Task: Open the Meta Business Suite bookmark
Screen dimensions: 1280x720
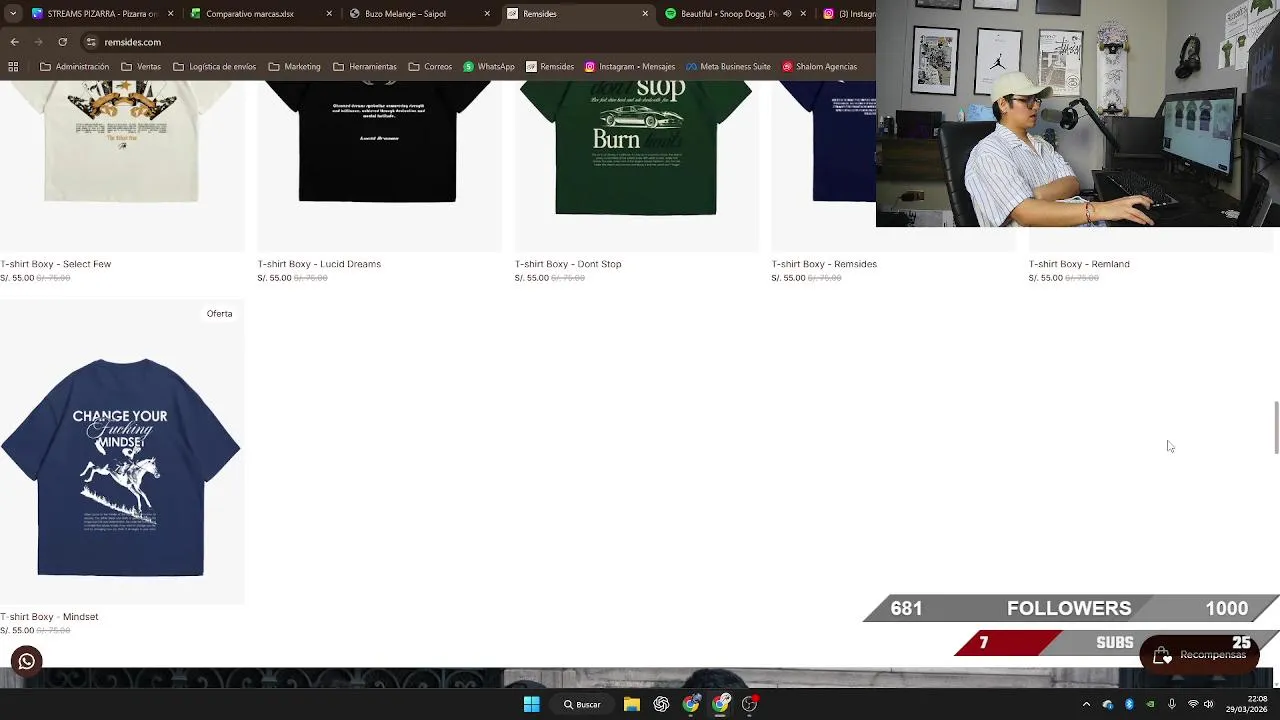Action: point(727,67)
